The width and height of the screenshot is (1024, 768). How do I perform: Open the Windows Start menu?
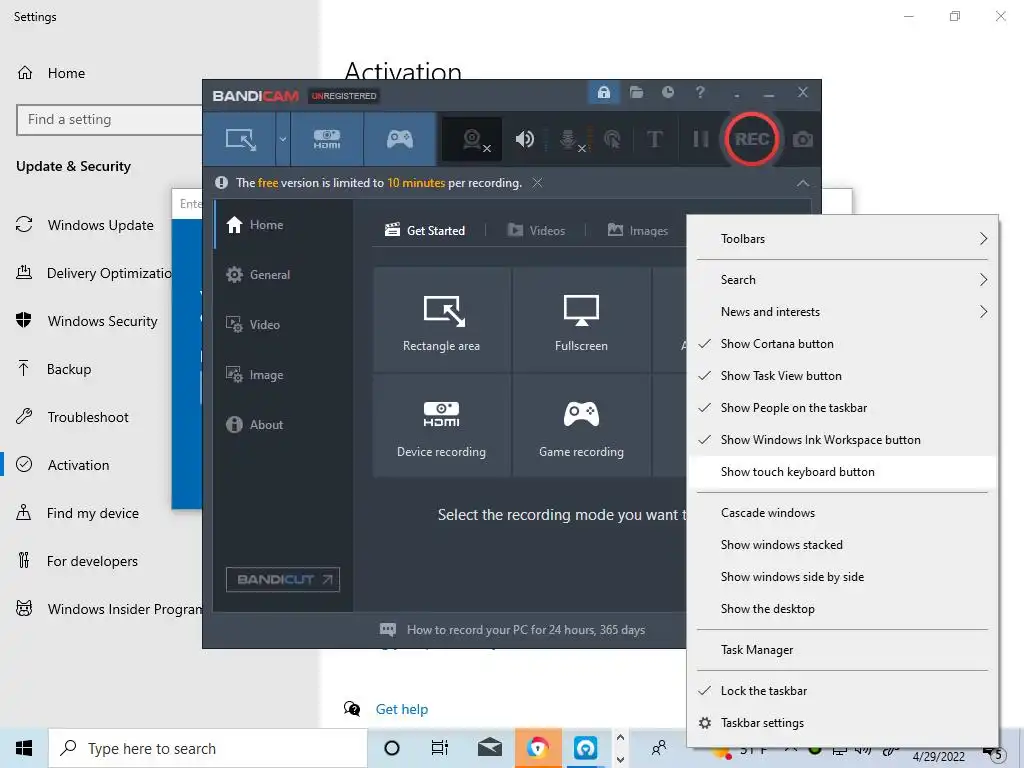coord(24,748)
